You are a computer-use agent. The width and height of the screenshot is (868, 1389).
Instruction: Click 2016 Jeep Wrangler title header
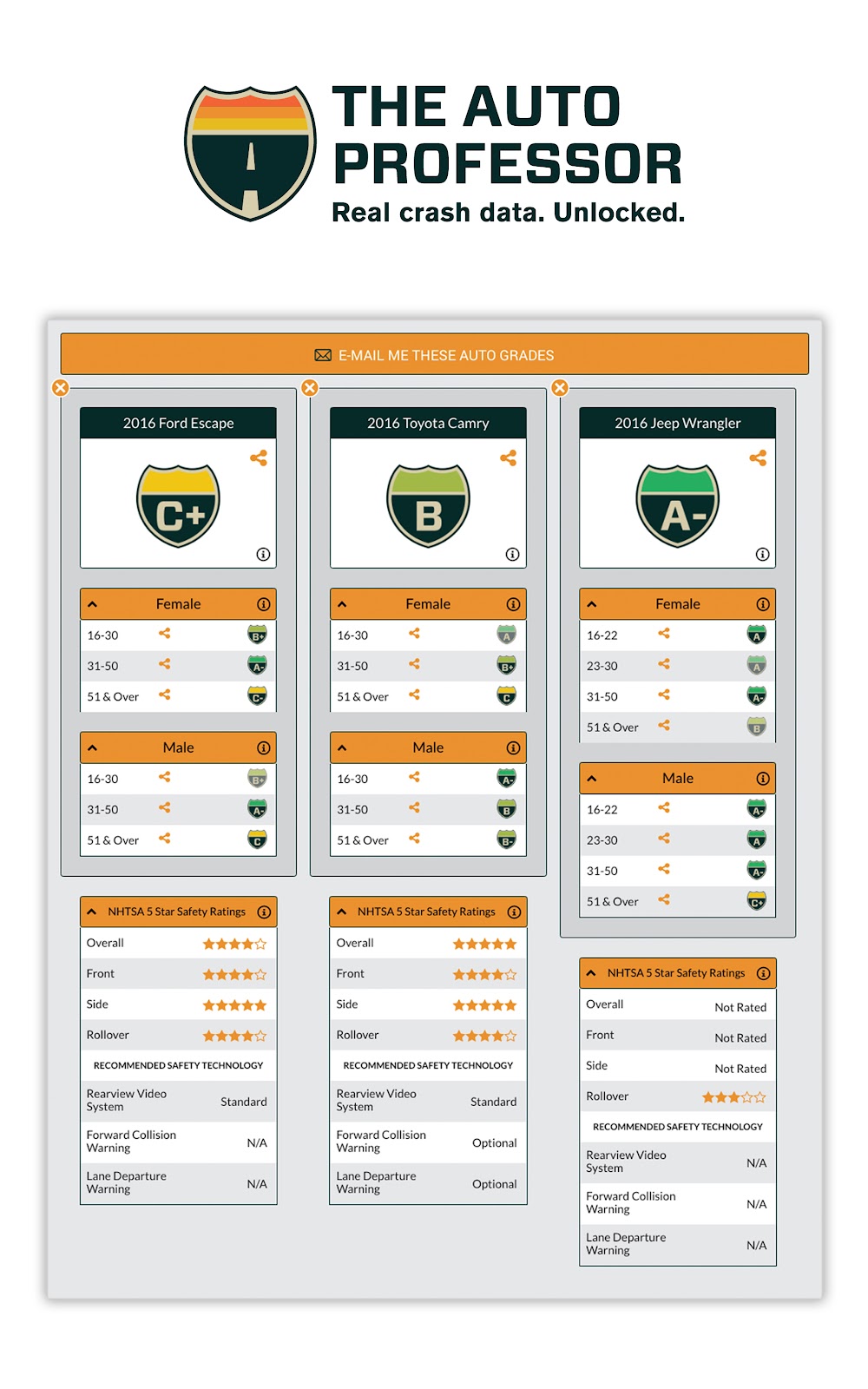[x=678, y=423]
